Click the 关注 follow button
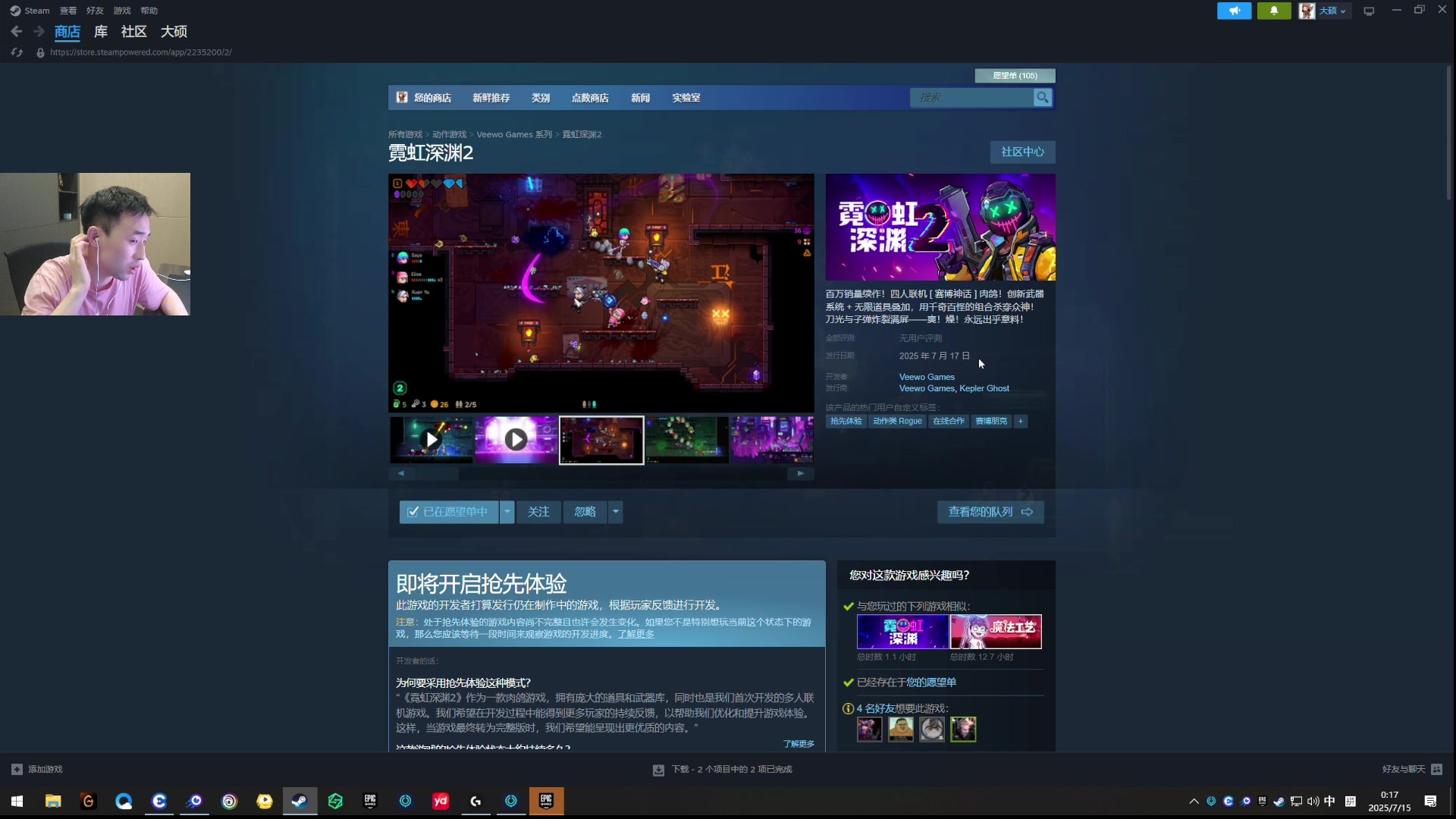 pos(538,512)
